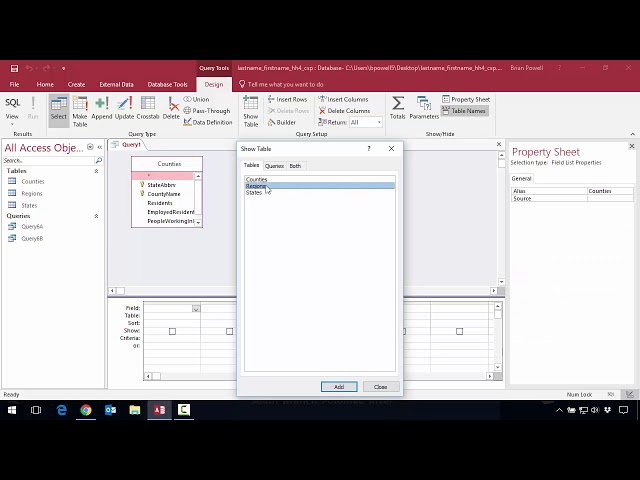Click the Alias property value Counties
Screen dimensions: 640x480
point(610,191)
